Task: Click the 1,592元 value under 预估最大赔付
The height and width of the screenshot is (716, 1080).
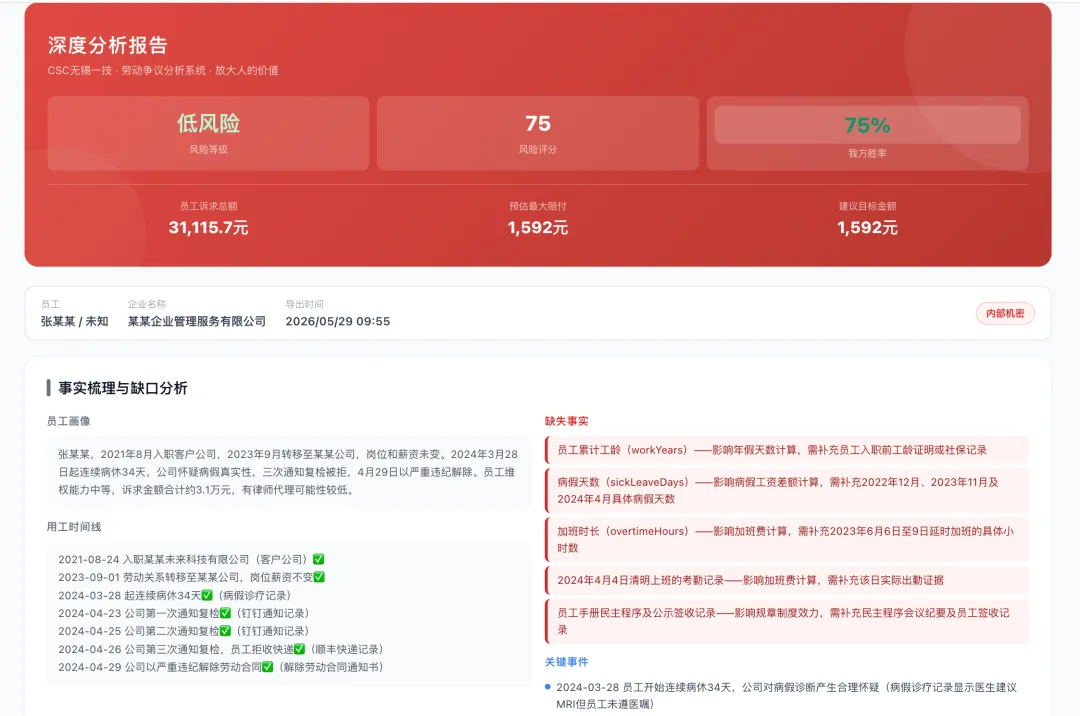Action: pos(537,228)
